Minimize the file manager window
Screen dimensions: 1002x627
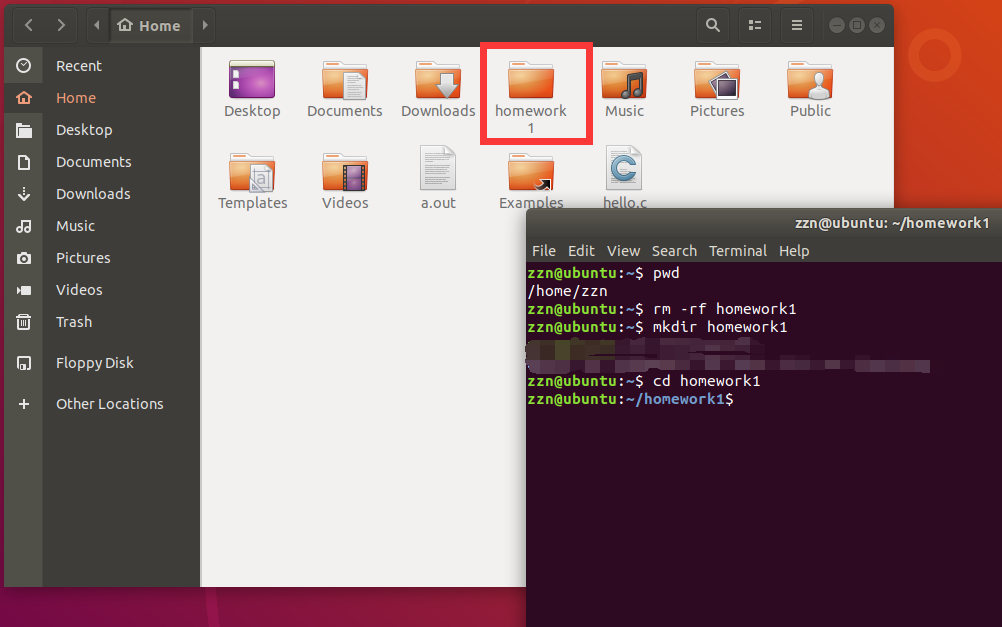[836, 26]
